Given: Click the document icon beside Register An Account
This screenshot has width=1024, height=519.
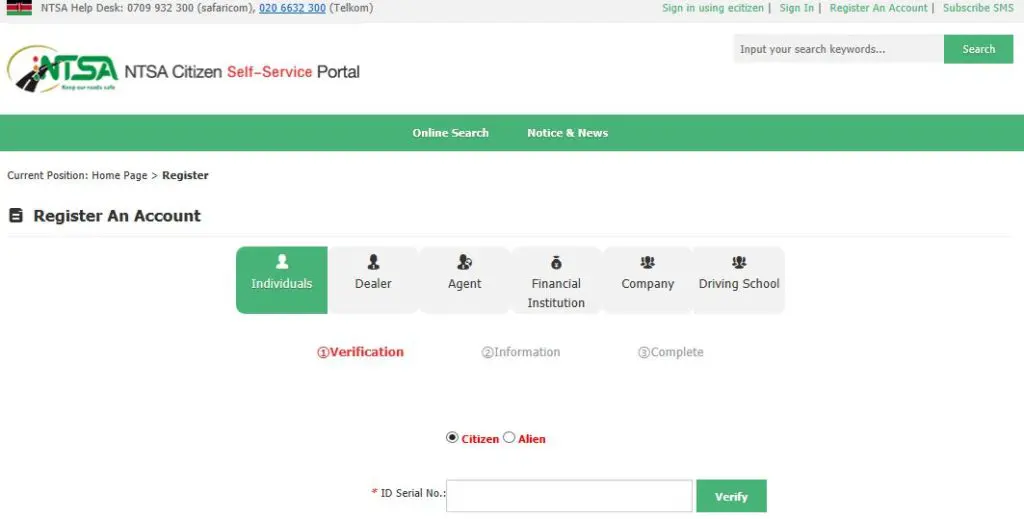Looking at the screenshot, I should coord(16,215).
